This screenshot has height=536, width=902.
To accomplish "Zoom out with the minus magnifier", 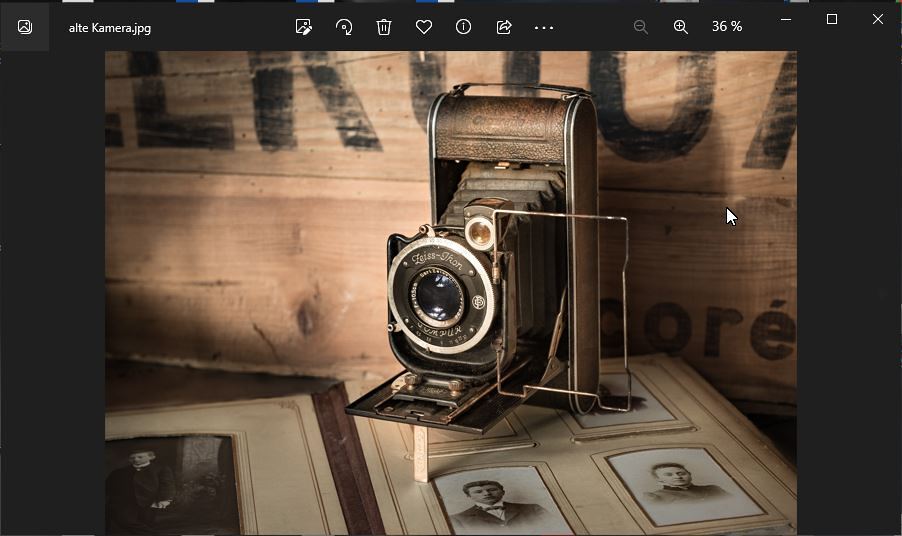I will [641, 27].
